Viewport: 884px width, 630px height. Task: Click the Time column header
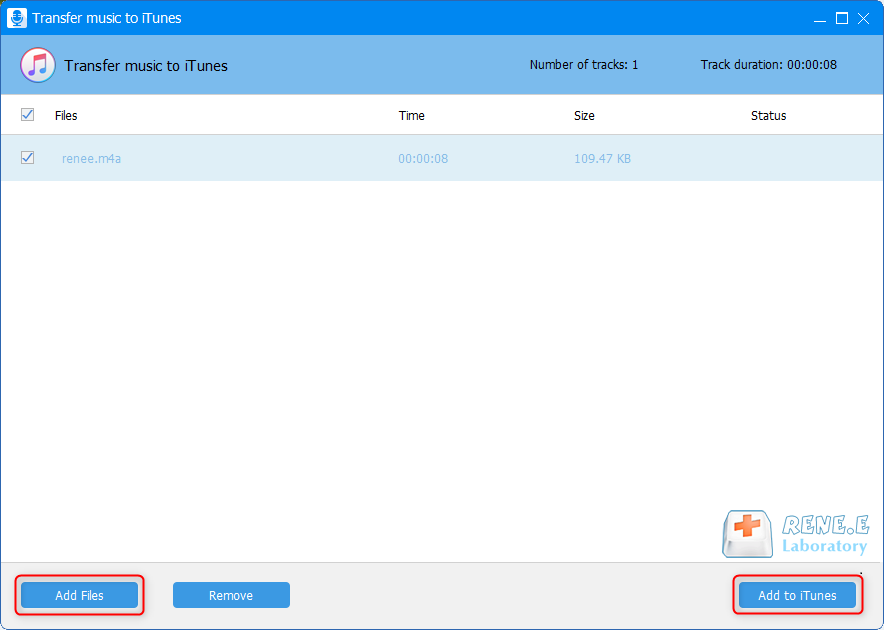(412, 116)
